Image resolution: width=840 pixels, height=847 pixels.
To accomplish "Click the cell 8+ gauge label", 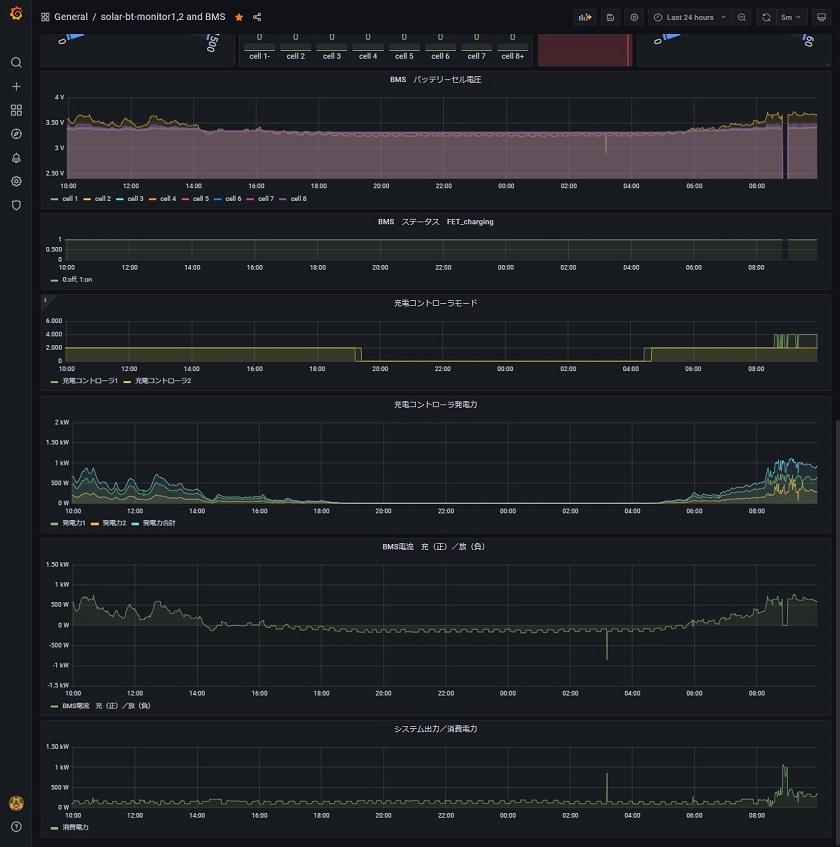I will click(513, 56).
